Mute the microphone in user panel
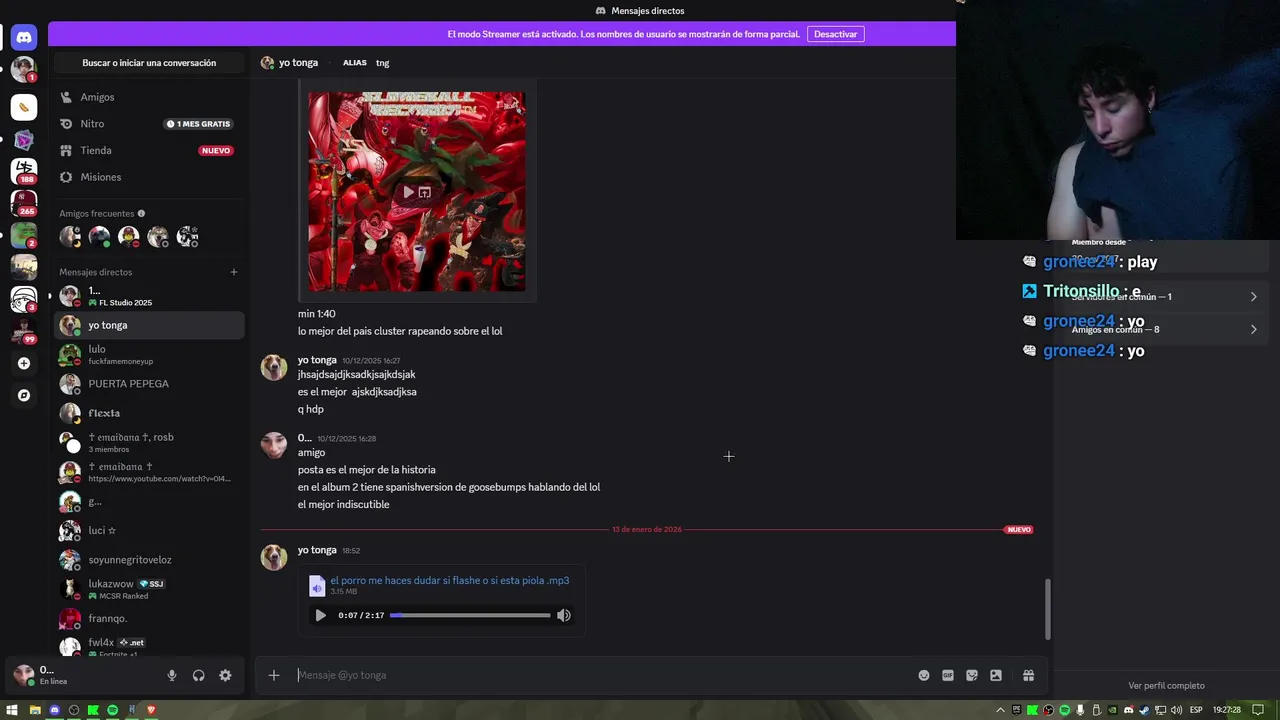1280x720 pixels. (x=172, y=675)
